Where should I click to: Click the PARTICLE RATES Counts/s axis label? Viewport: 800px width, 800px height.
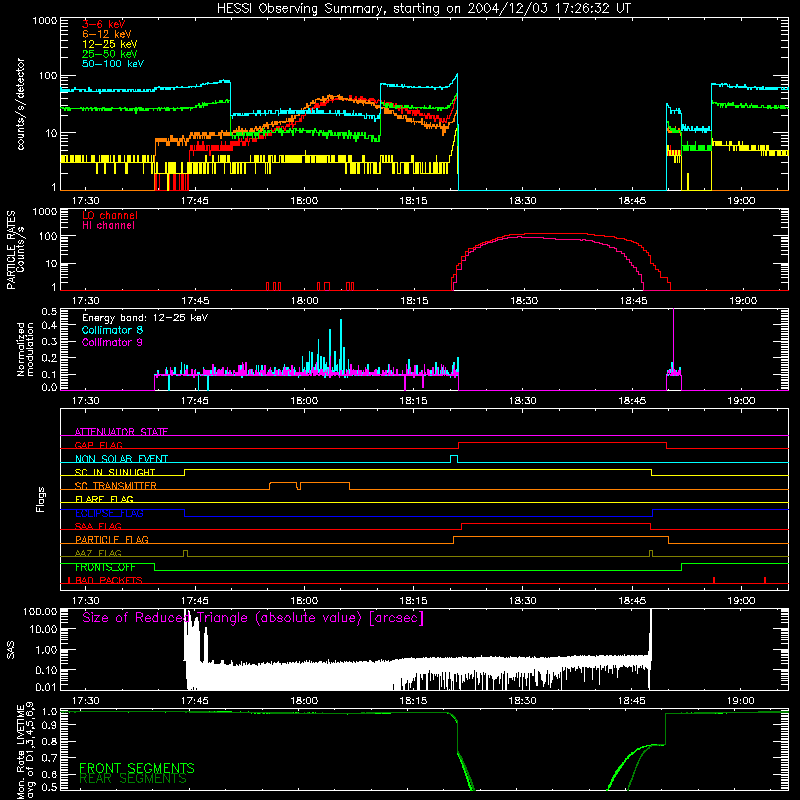[x=15, y=250]
